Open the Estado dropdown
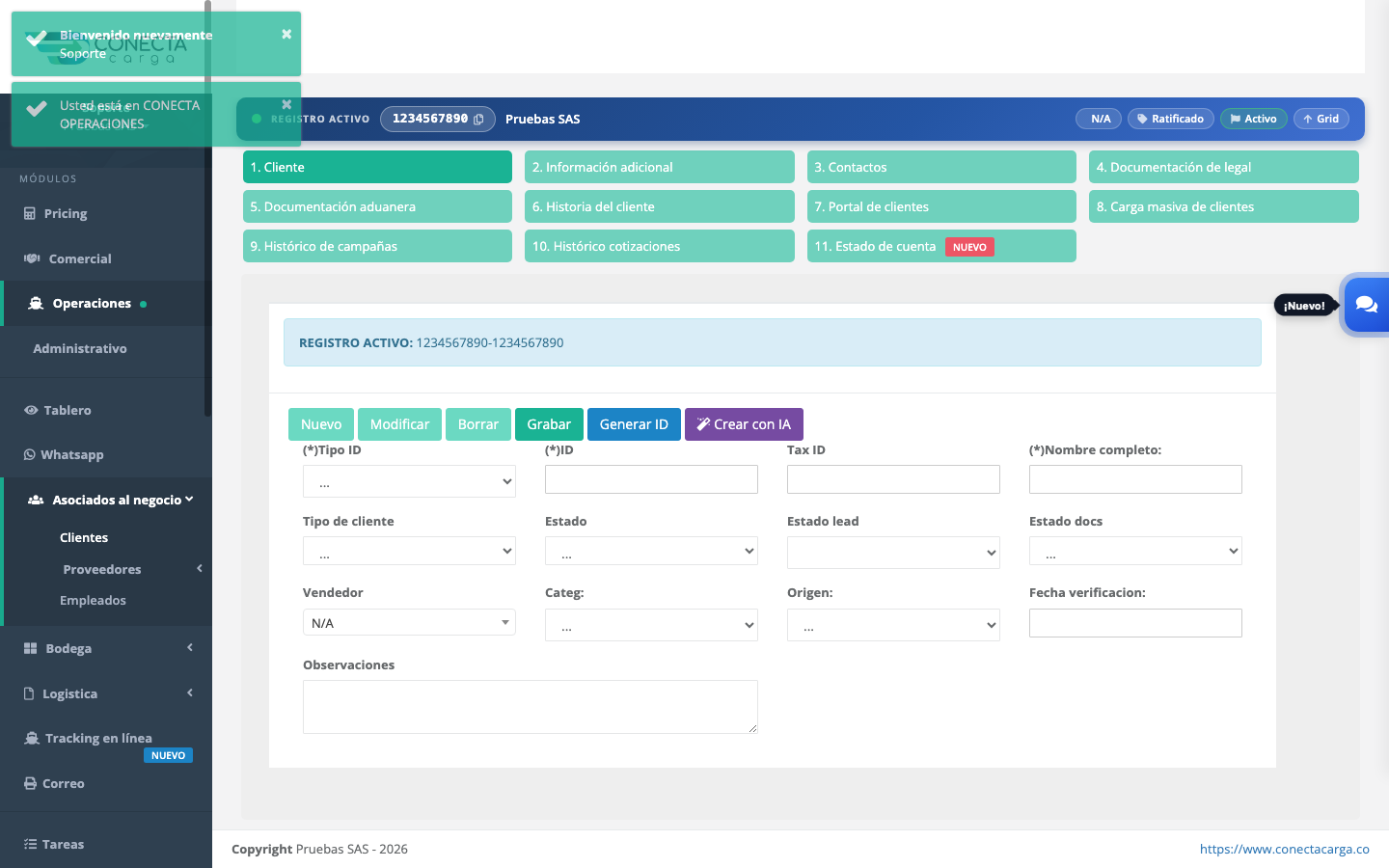This screenshot has height=868, width=1389. pyautogui.click(x=651, y=552)
